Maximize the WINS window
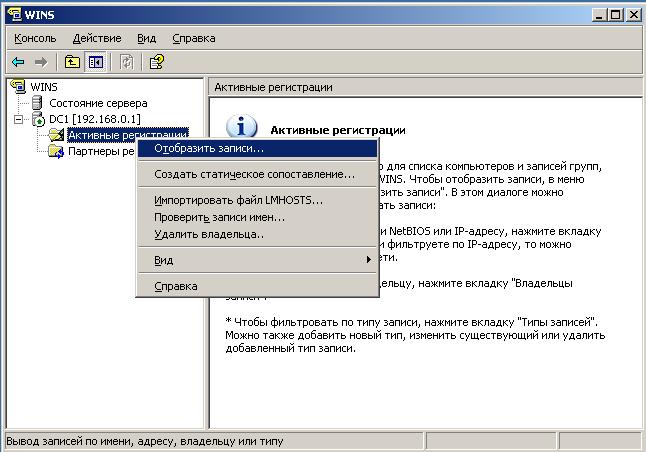The height and width of the screenshot is (452, 646). click(x=616, y=15)
